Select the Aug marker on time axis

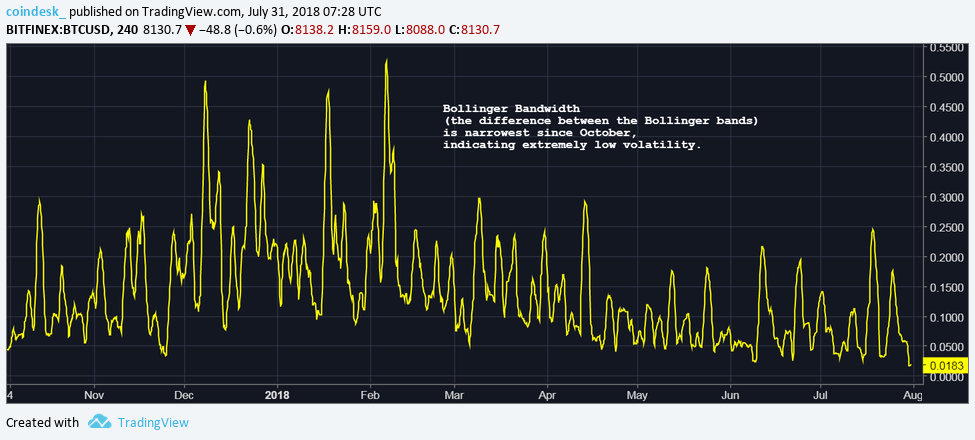[x=913, y=393]
